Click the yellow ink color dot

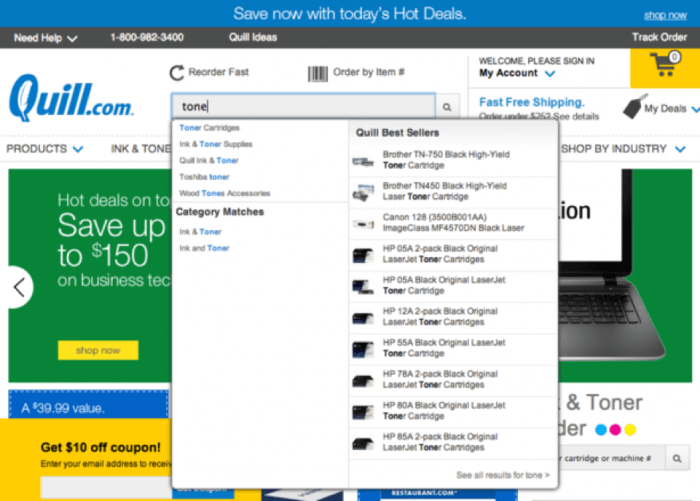[630, 430]
